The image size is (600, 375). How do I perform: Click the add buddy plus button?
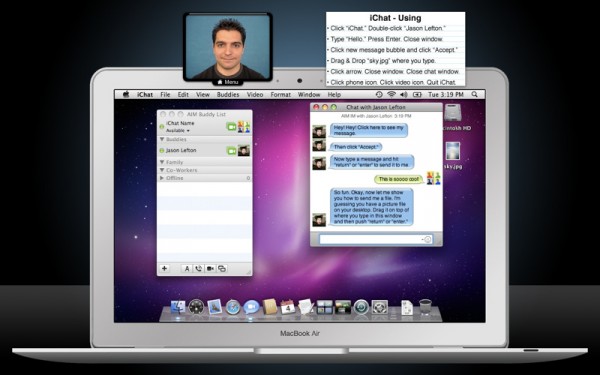pyautogui.click(x=165, y=269)
